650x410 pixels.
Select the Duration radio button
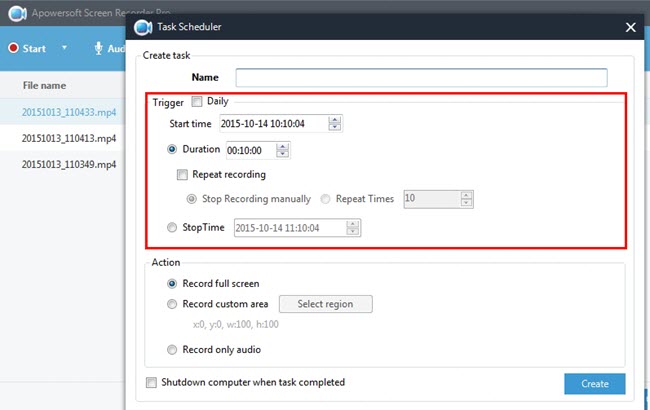172,149
